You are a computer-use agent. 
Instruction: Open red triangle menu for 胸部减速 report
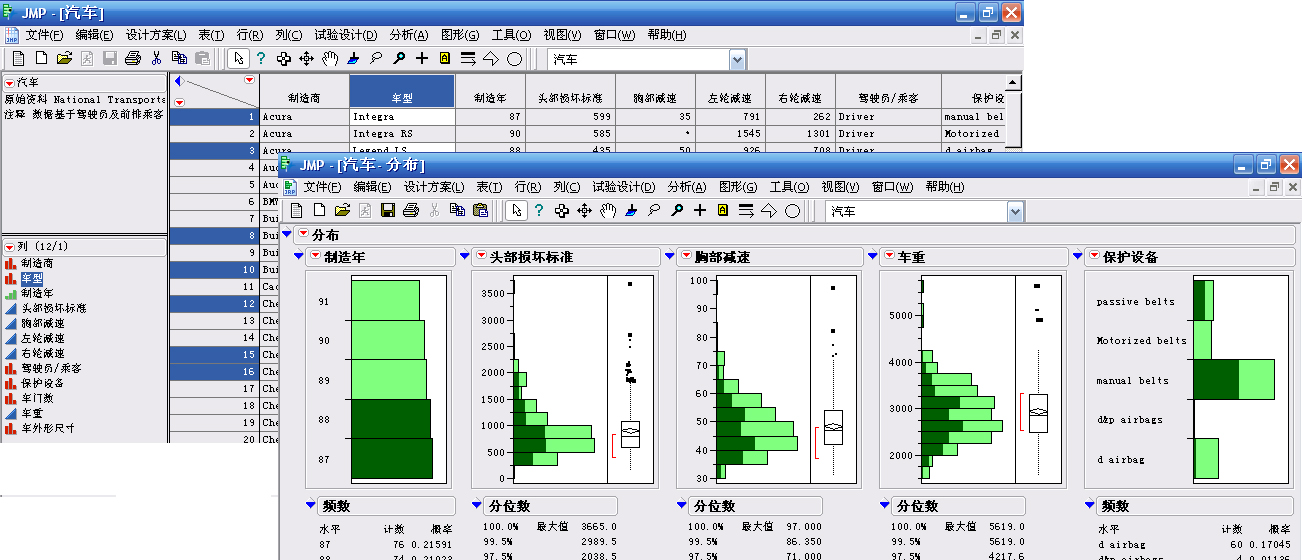point(685,257)
